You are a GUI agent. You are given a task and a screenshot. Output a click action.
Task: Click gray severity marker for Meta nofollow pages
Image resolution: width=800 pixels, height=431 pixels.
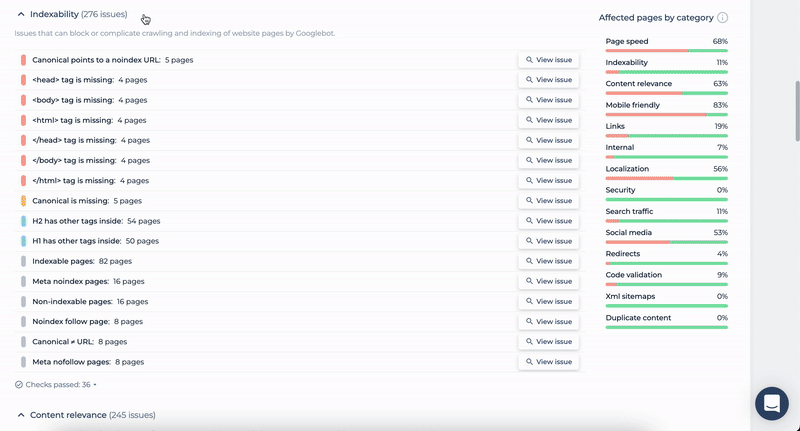pos(23,362)
